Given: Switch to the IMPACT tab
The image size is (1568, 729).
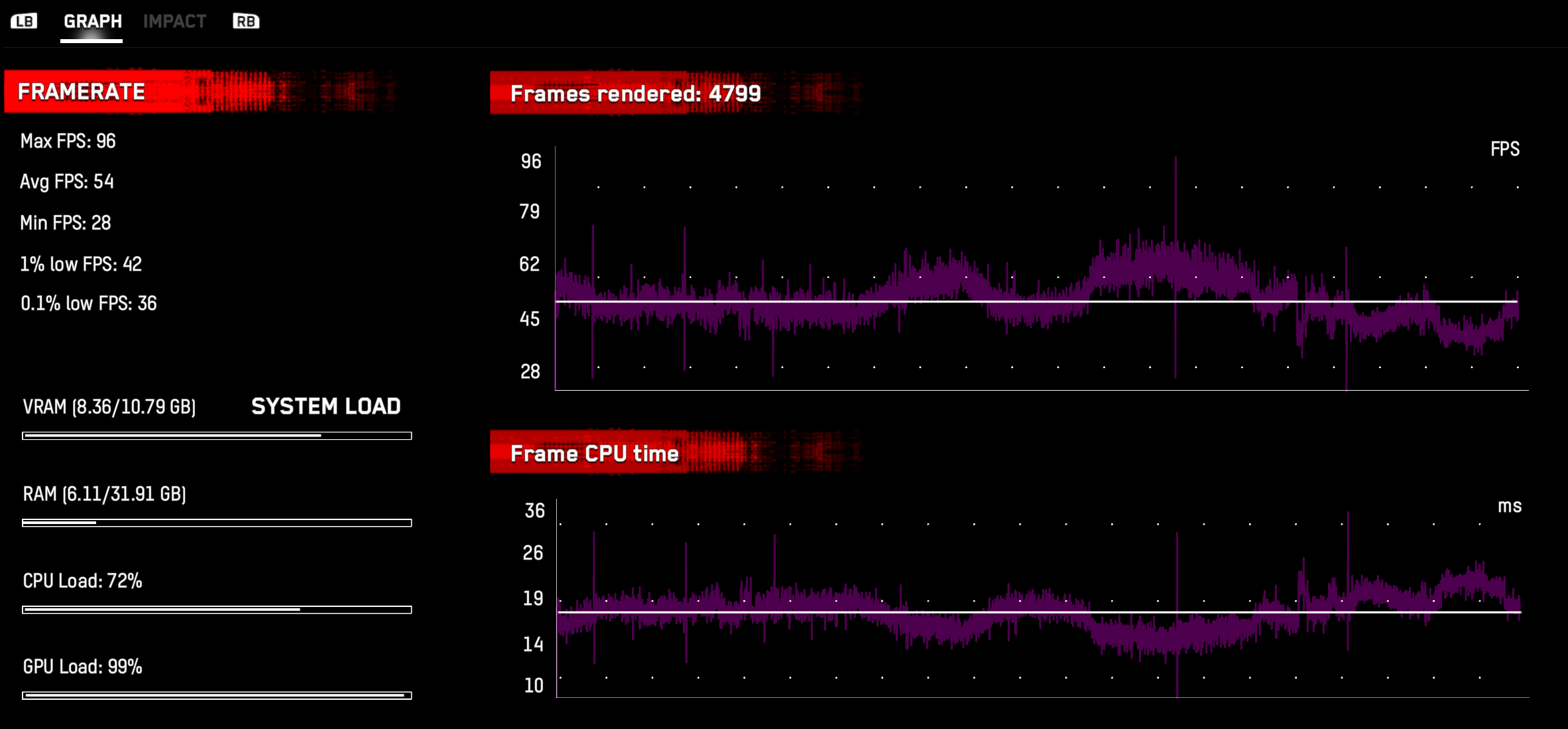Looking at the screenshot, I should click(175, 21).
